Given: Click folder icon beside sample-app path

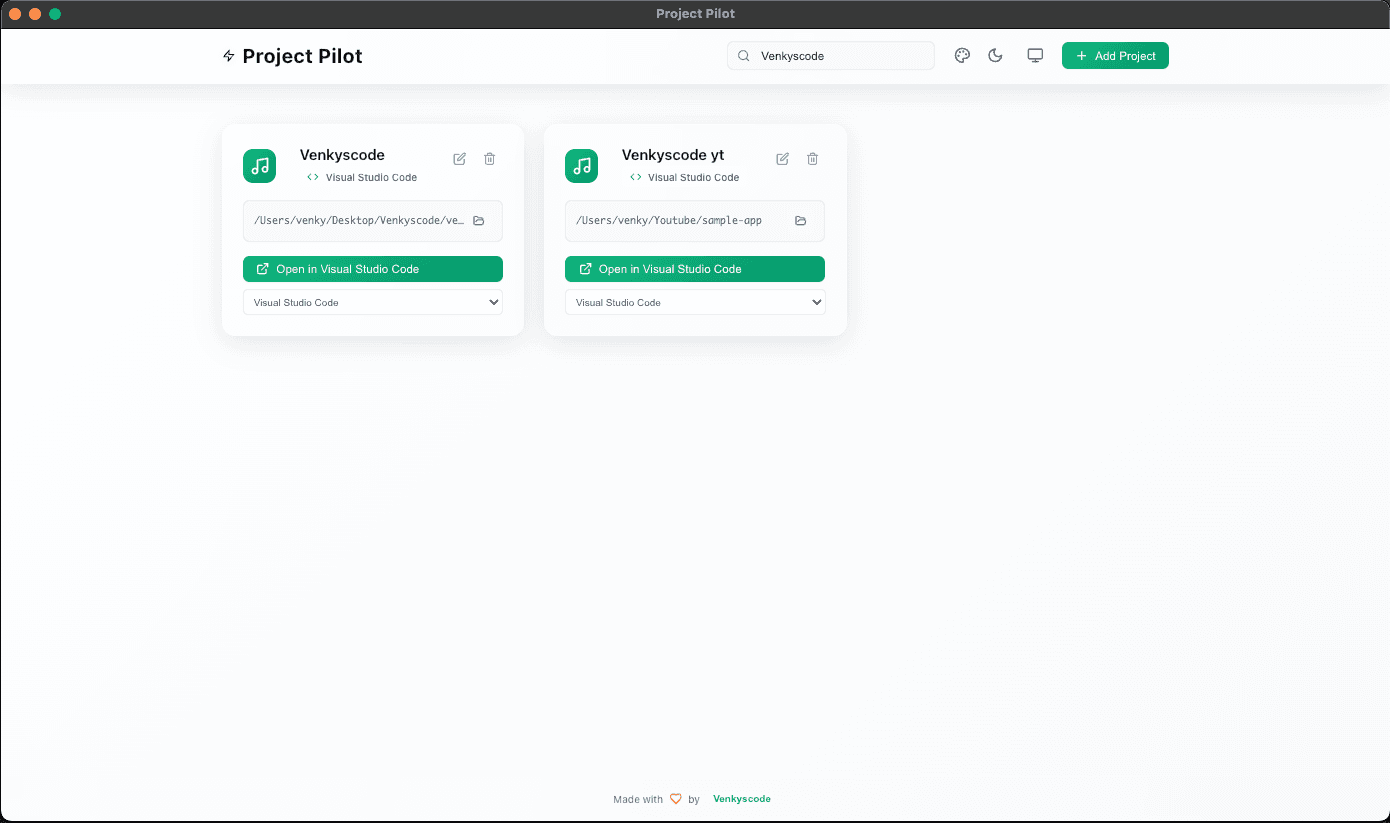Looking at the screenshot, I should tap(800, 221).
